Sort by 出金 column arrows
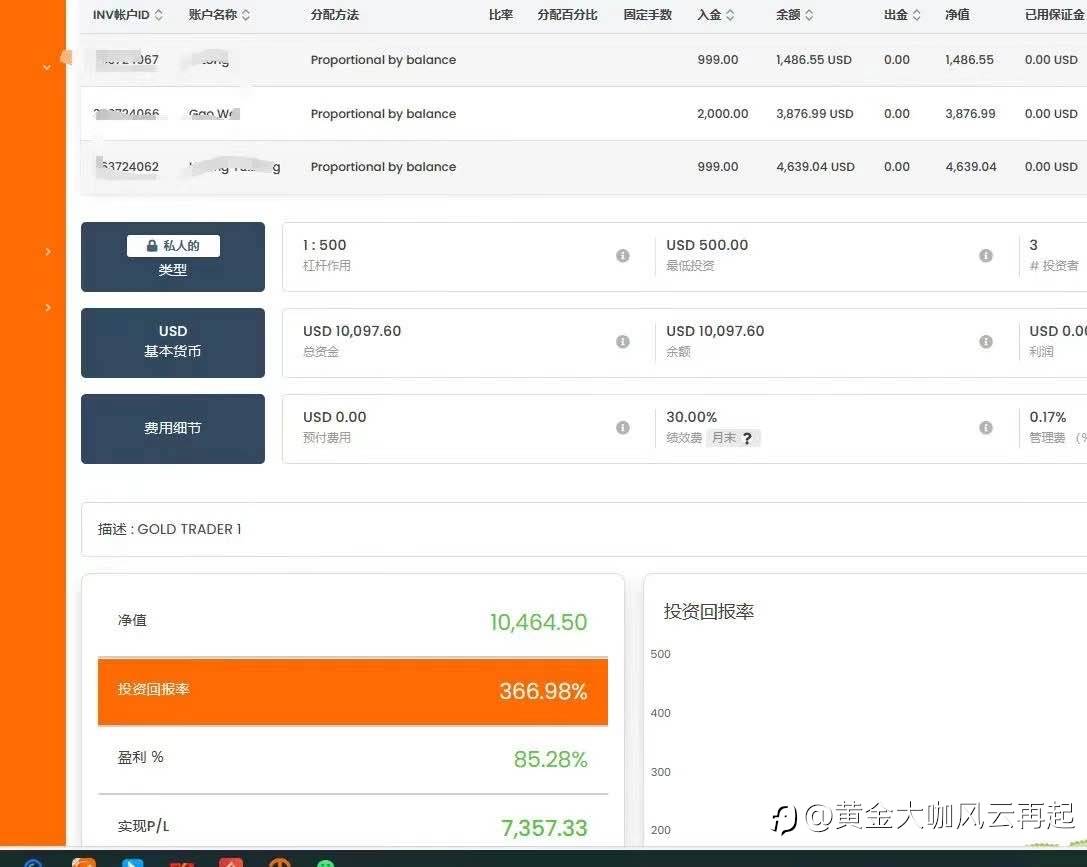 click(916, 15)
